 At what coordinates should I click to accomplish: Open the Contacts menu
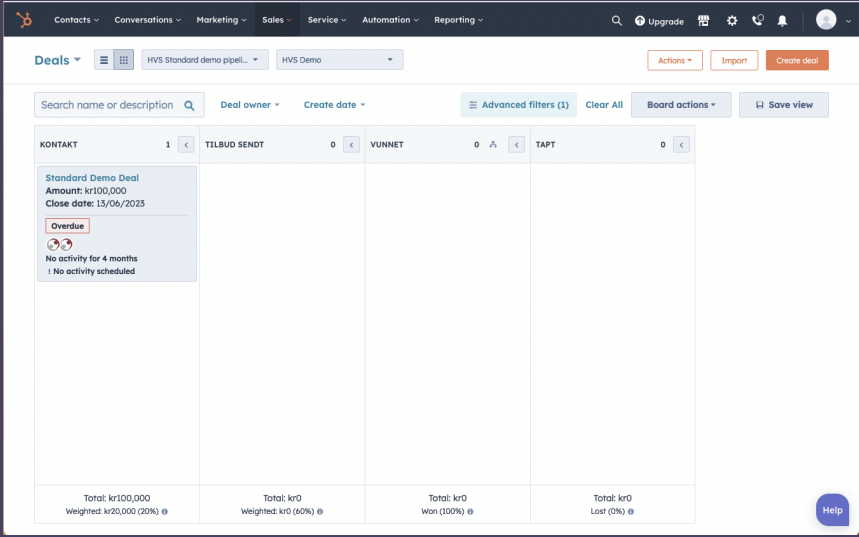[x=76, y=20]
